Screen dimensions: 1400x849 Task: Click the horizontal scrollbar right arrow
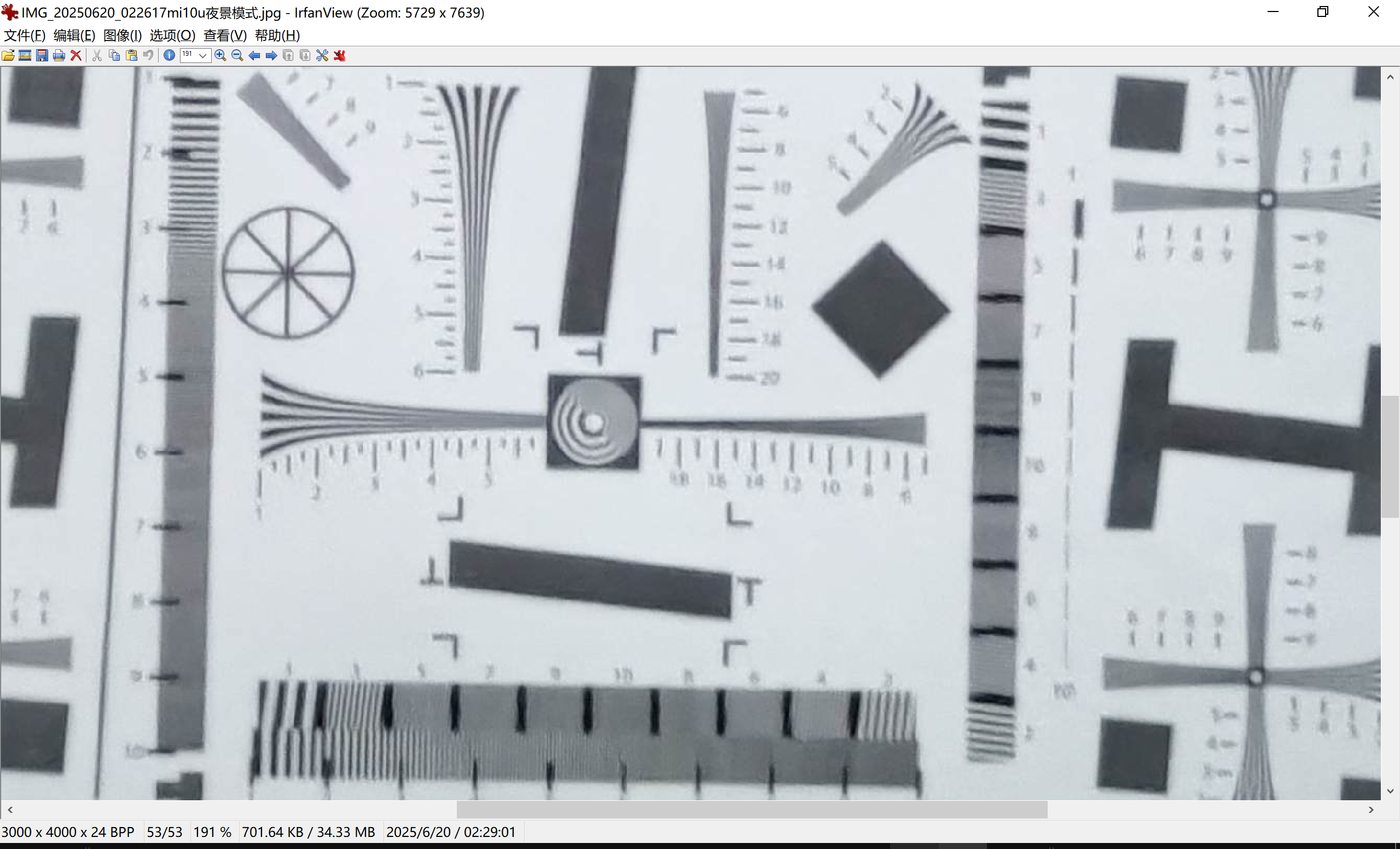pyautogui.click(x=1371, y=809)
